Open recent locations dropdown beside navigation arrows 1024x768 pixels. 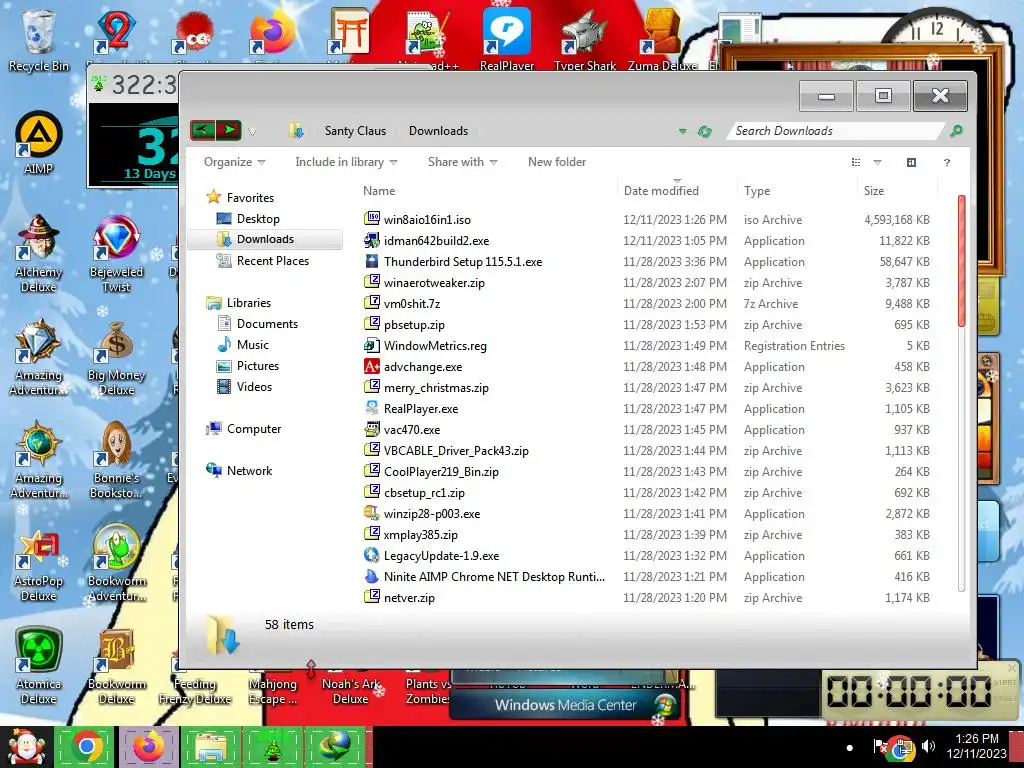point(252,132)
